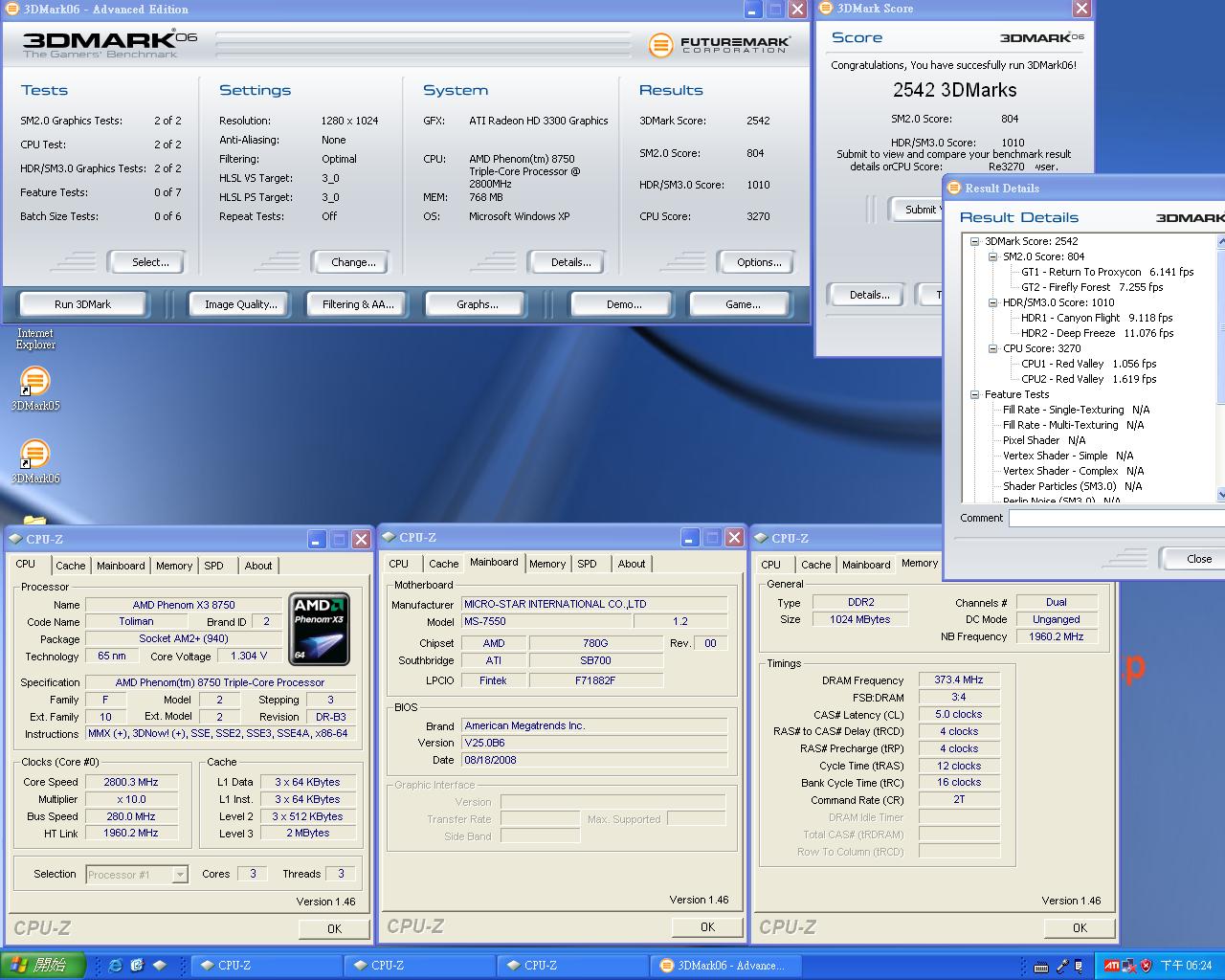Switch to Cache tab in the CPU-Z processor window
Screen dimensions: 1225x980
[x=71, y=566]
